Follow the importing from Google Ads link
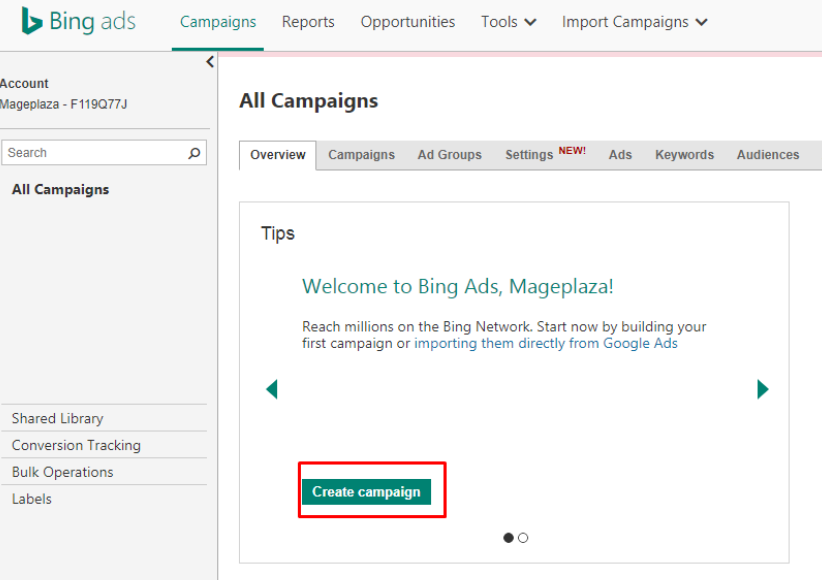 point(546,343)
